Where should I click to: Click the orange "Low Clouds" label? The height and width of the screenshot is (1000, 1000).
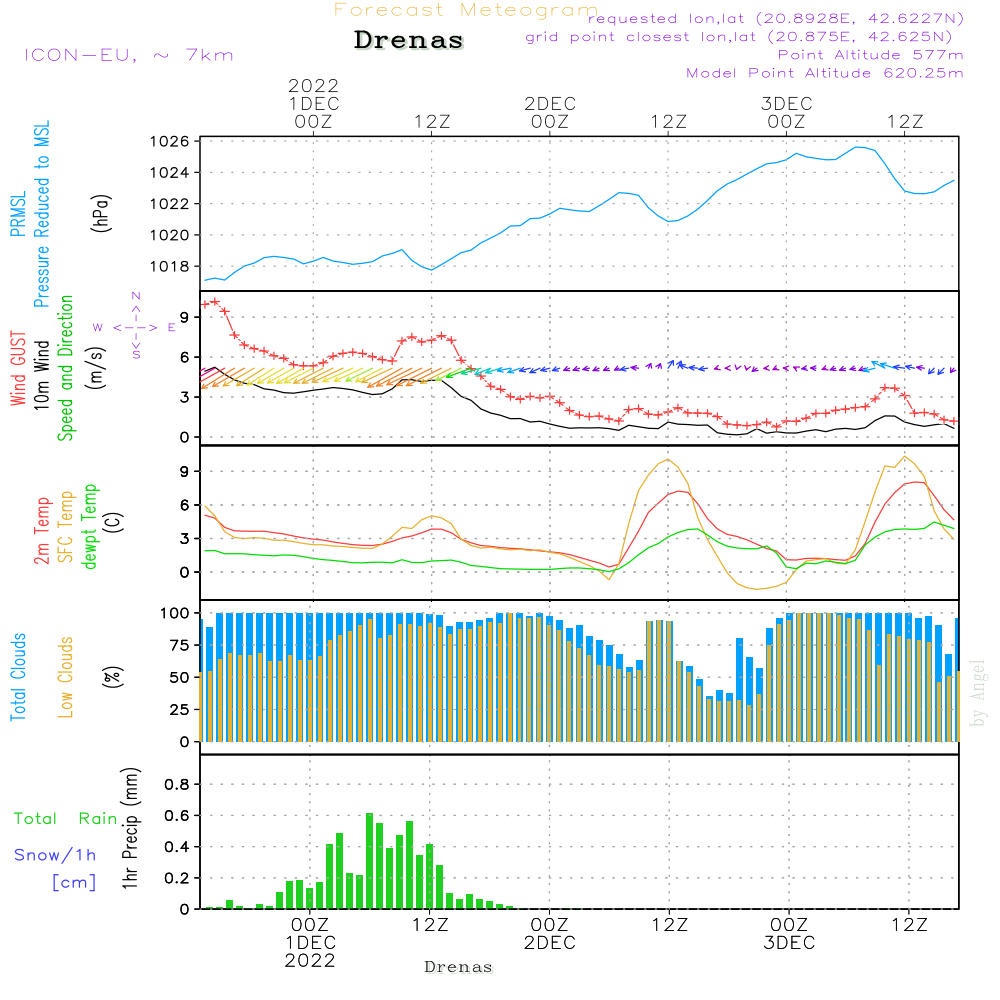coord(66,677)
